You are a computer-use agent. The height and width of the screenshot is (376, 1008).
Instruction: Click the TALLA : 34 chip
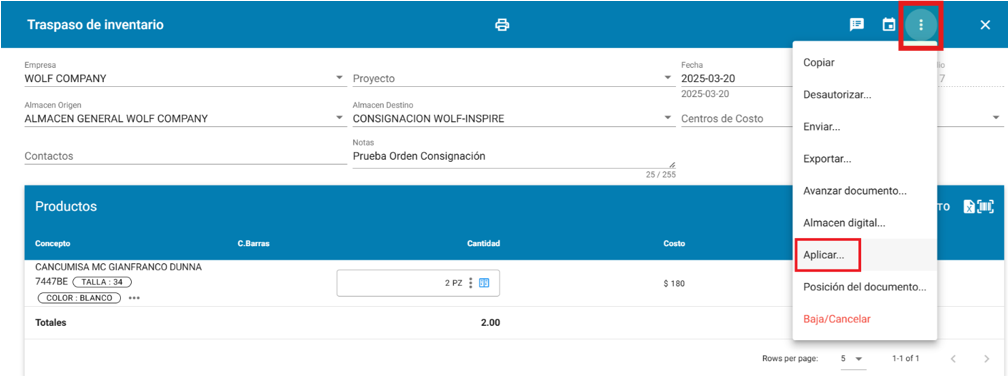click(x=102, y=282)
